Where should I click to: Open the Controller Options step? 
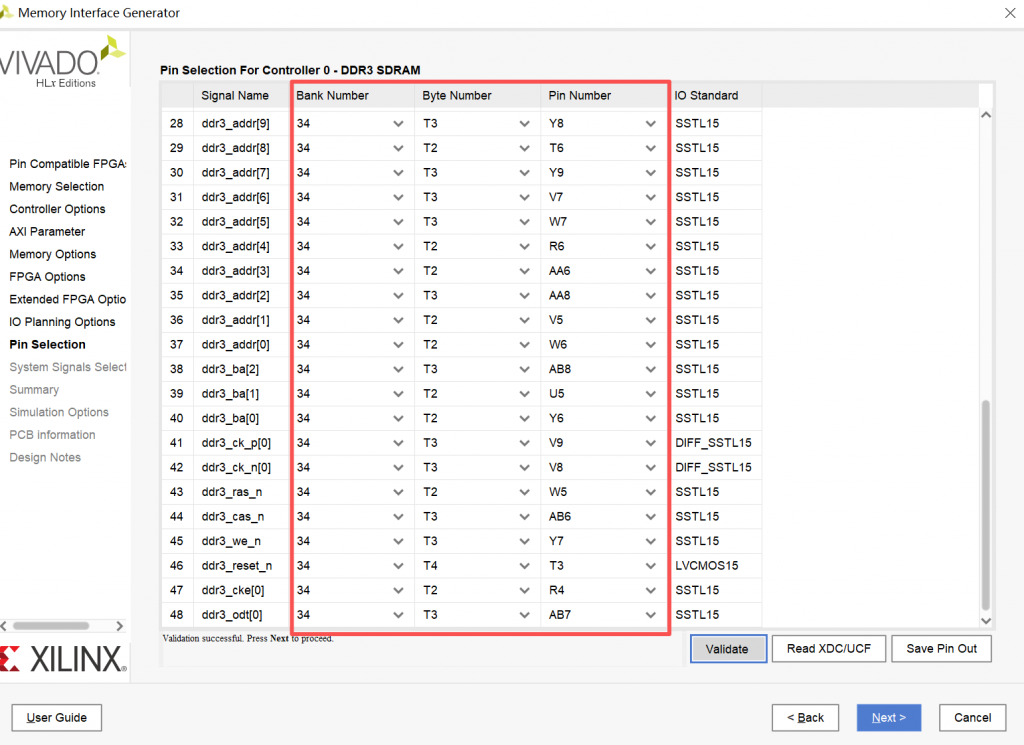point(57,209)
